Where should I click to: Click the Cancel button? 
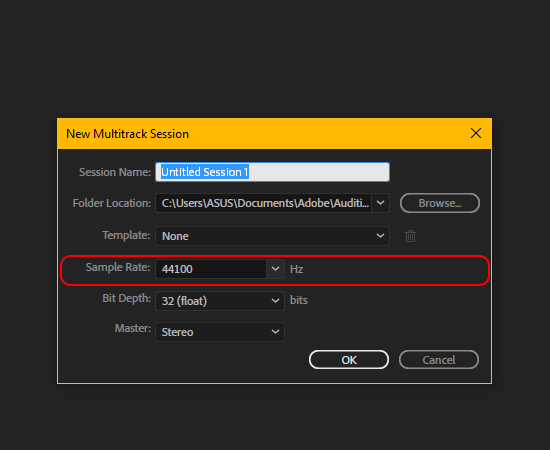point(438,360)
